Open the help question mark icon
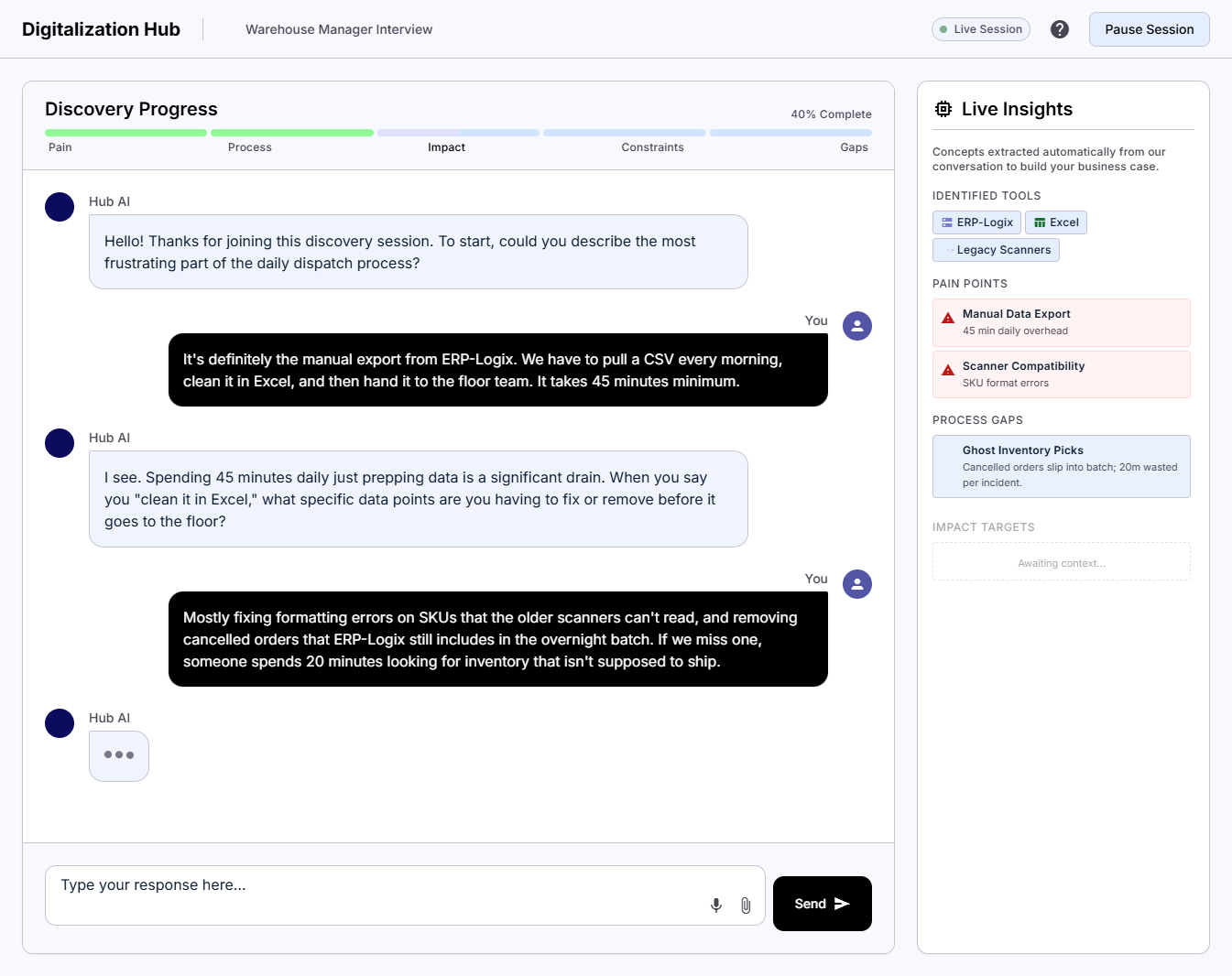 1060,29
